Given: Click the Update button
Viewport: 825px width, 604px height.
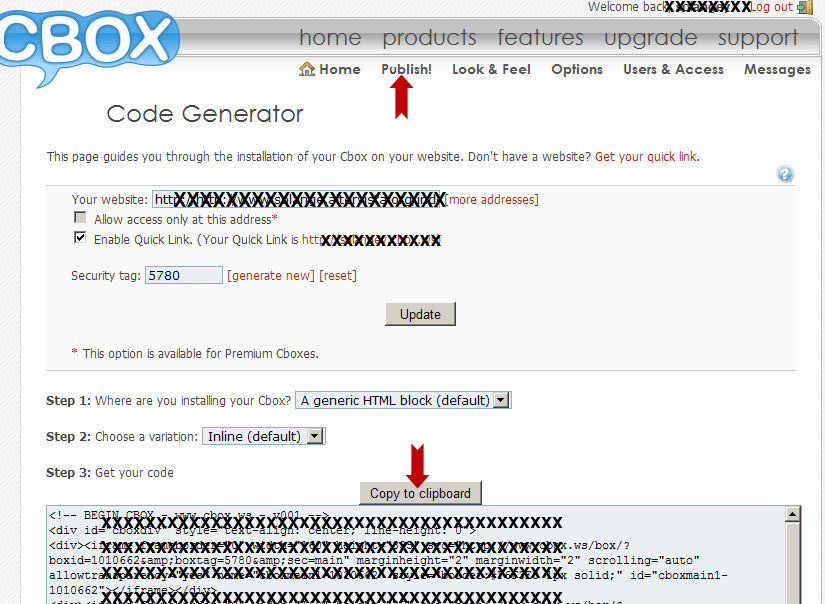Looking at the screenshot, I should point(420,314).
